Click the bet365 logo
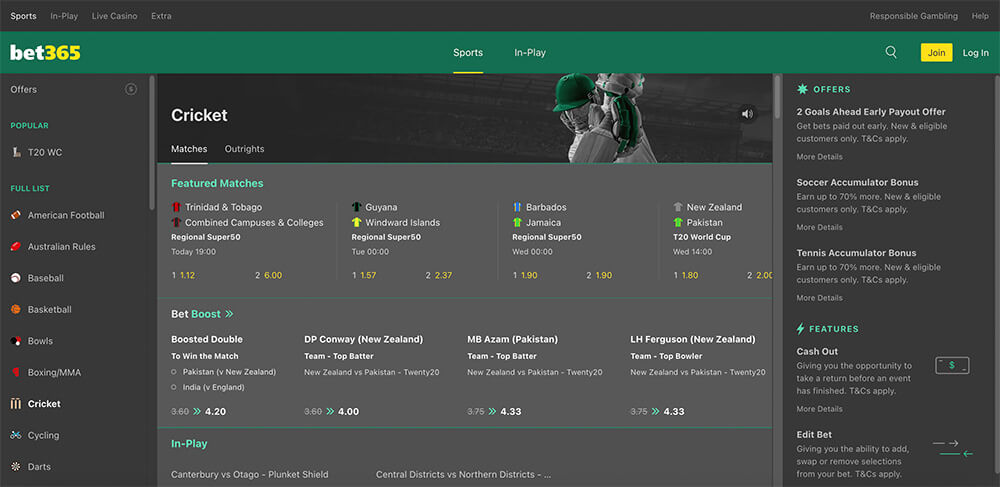 (45, 52)
